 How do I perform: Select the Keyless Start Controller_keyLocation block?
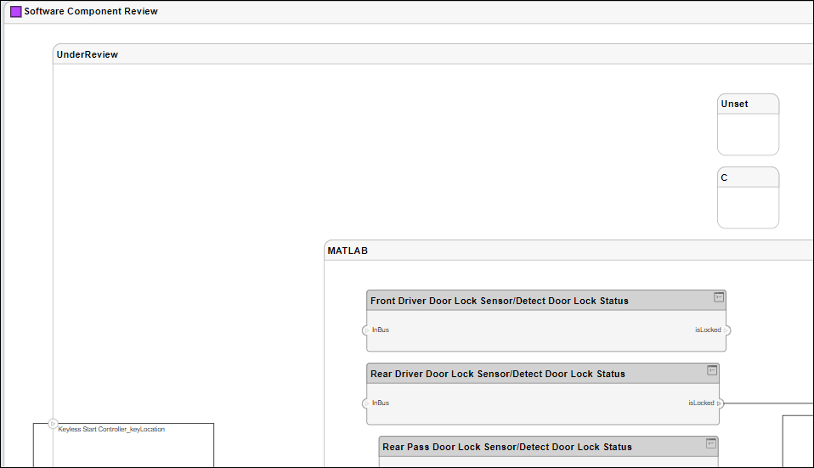coord(124,445)
